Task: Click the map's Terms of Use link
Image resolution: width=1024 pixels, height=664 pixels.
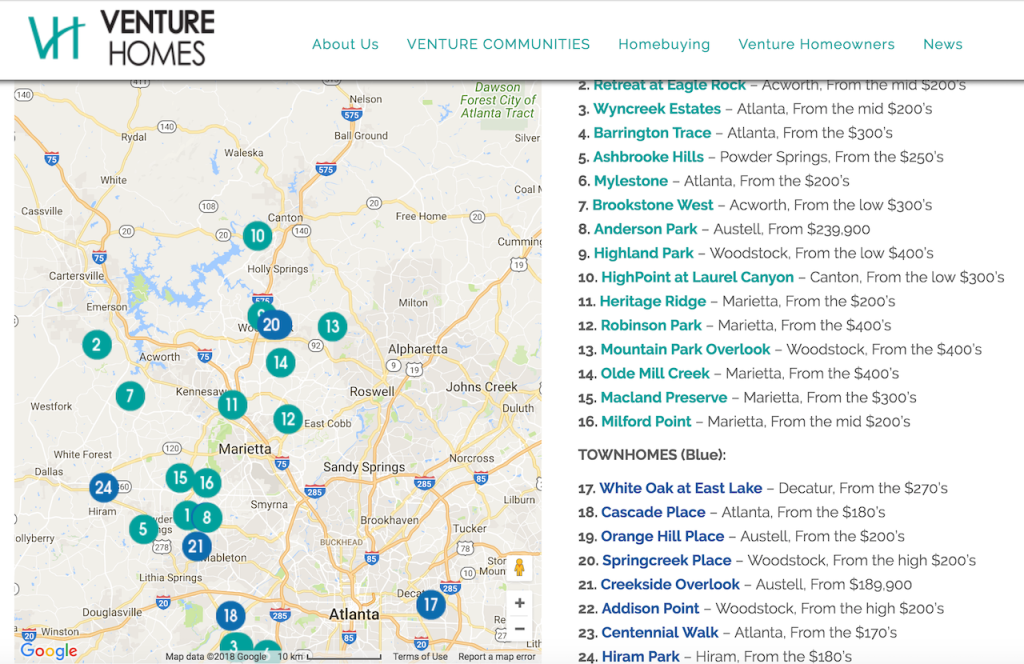Action: 420,657
